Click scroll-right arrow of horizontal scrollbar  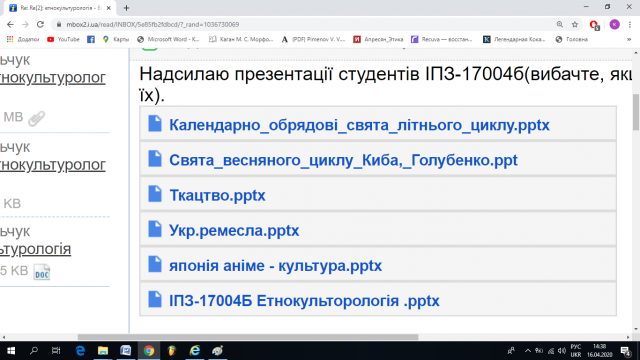628,337
